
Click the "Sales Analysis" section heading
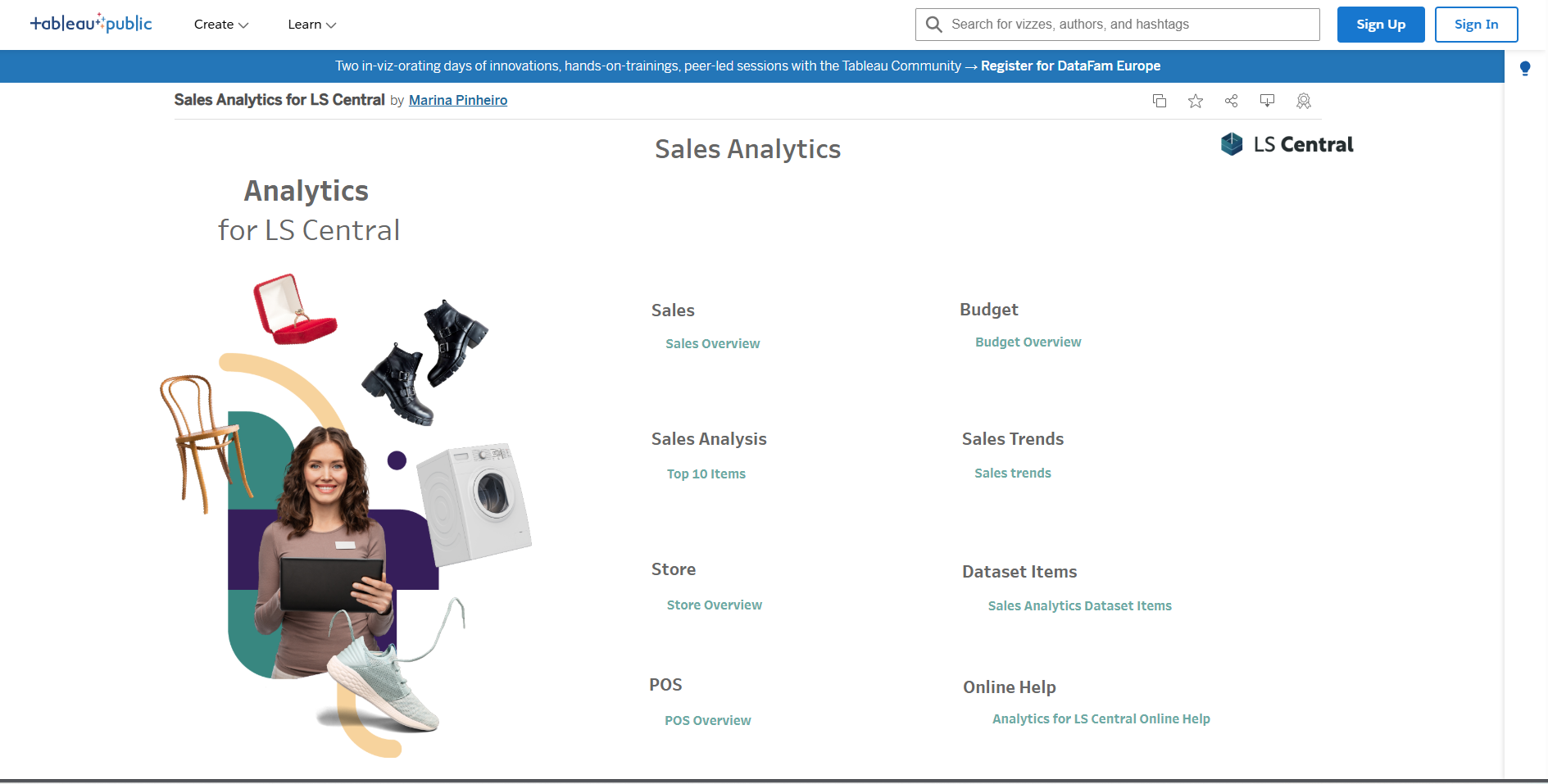709,439
